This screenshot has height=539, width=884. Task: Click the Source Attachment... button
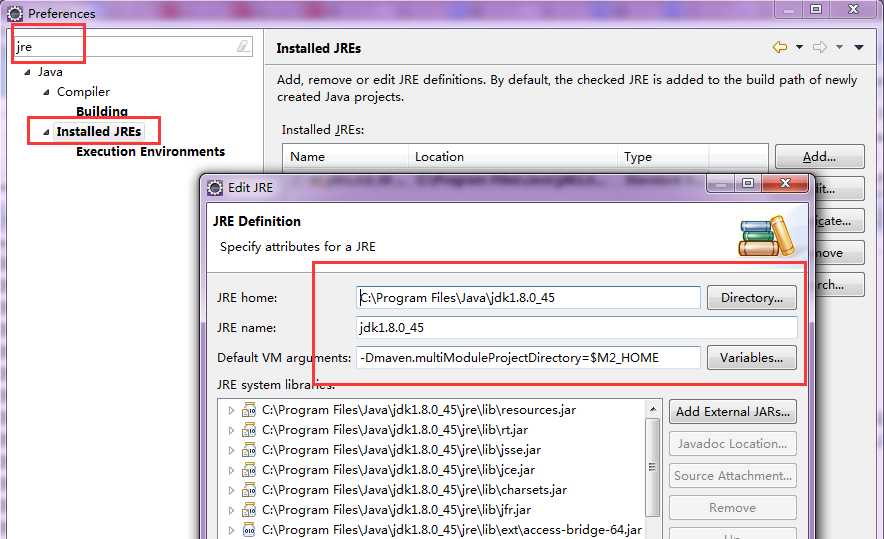click(732, 476)
